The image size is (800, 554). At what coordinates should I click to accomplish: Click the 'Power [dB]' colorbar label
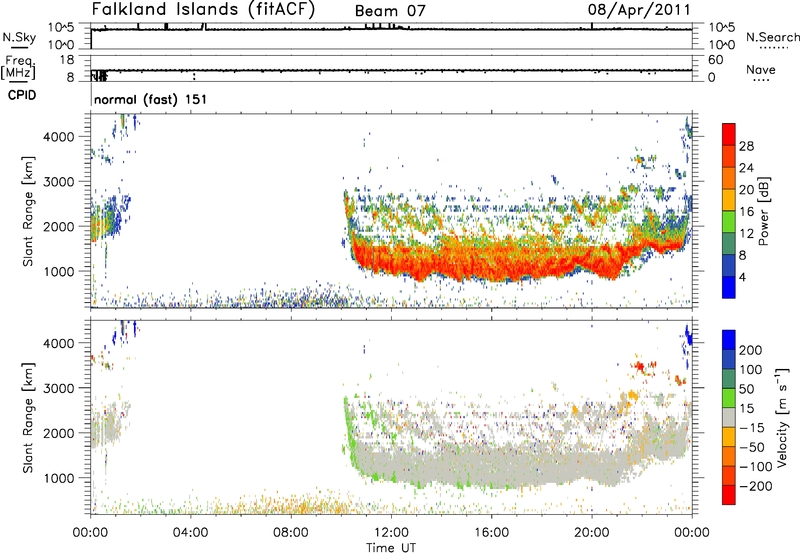(x=763, y=211)
